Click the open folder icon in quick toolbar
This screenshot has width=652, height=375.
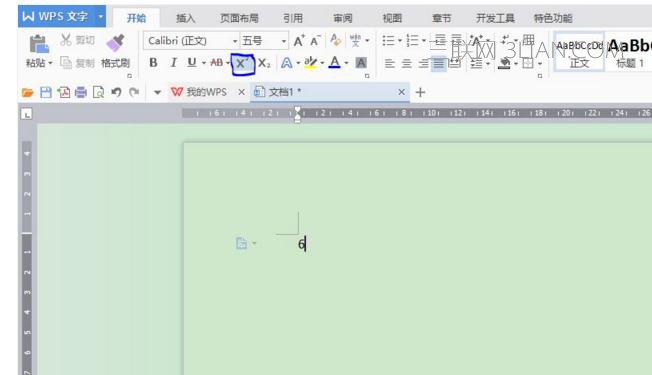(x=27, y=92)
